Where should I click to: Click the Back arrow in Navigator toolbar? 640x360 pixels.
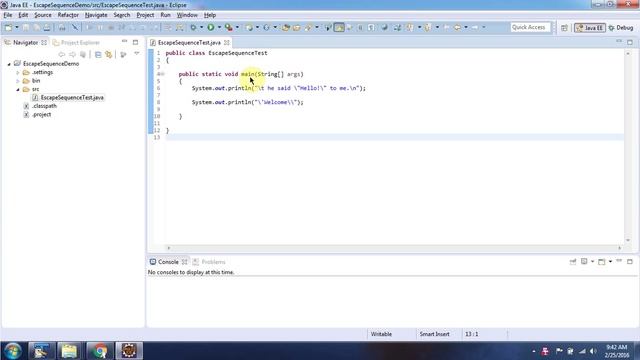click(62, 54)
